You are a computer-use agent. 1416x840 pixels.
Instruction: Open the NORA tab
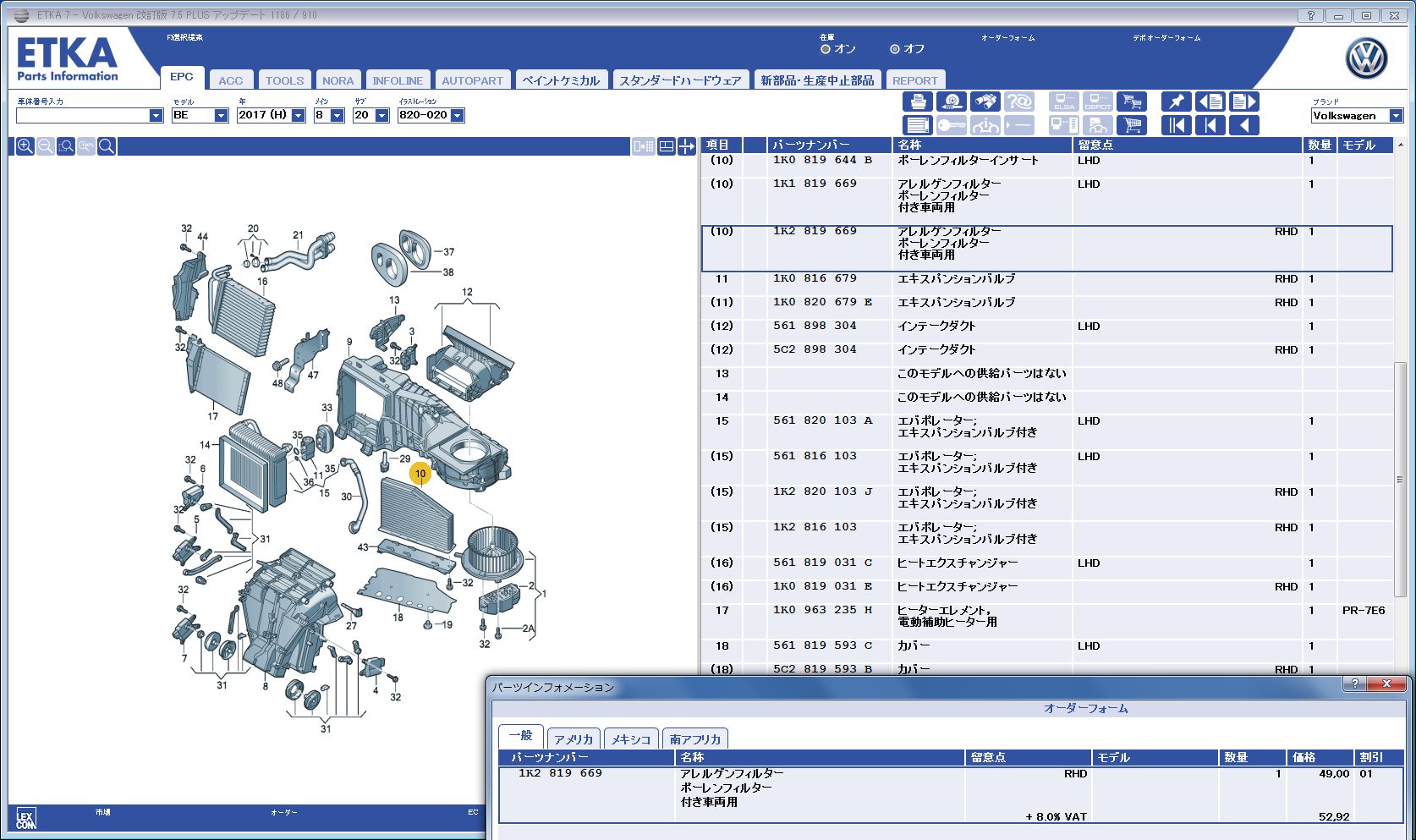tap(338, 80)
